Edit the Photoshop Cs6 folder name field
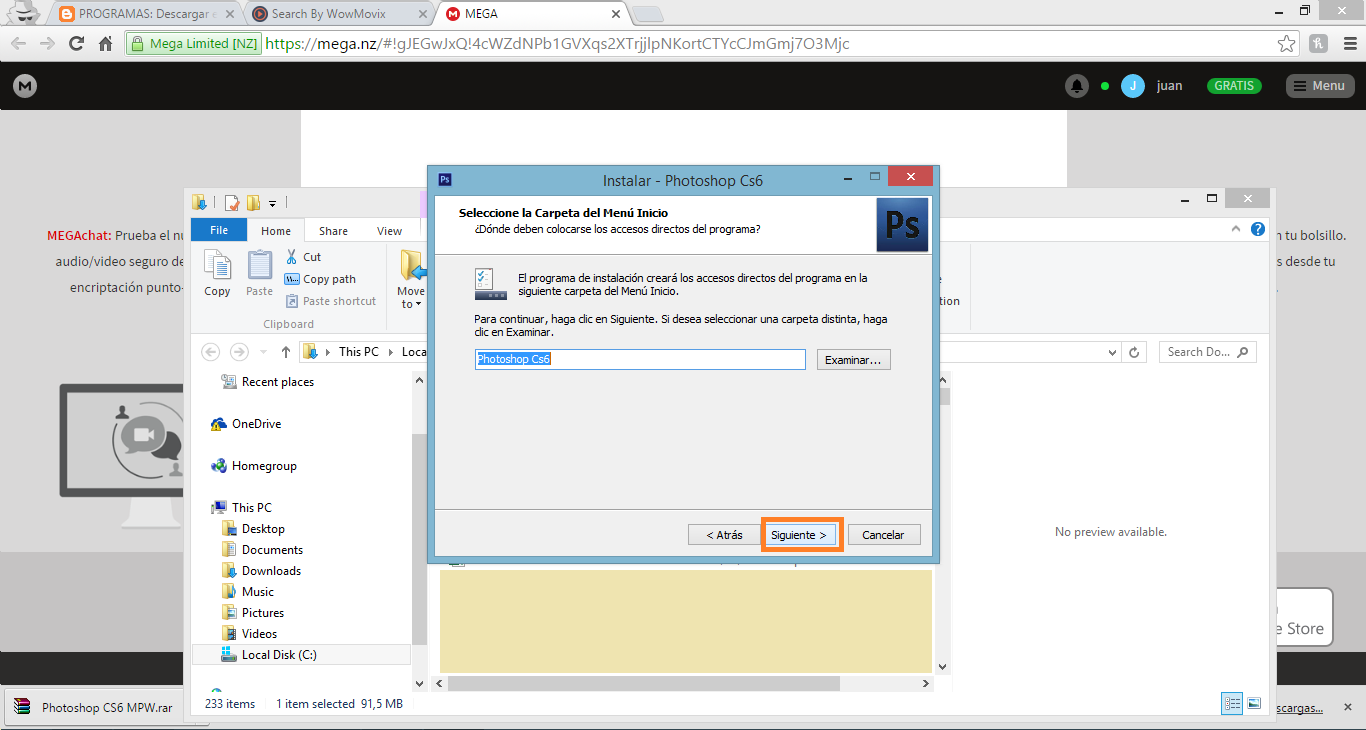The height and width of the screenshot is (730, 1366). pyautogui.click(x=640, y=359)
